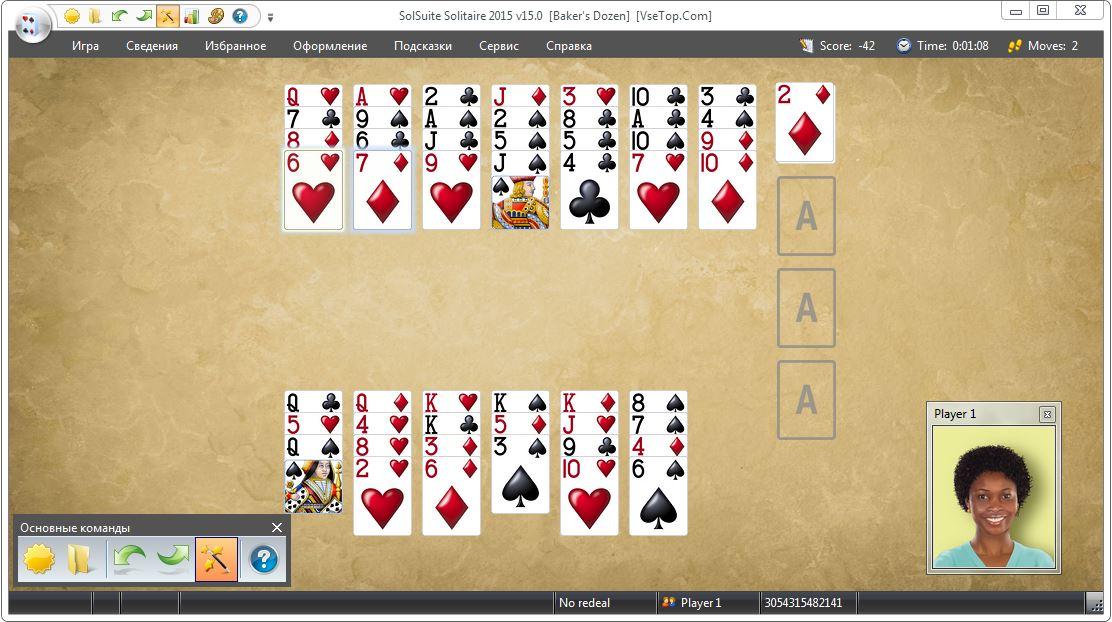Open the appearance palette icon in top toolbar
This screenshot has width=1112, height=622.
[216, 16]
